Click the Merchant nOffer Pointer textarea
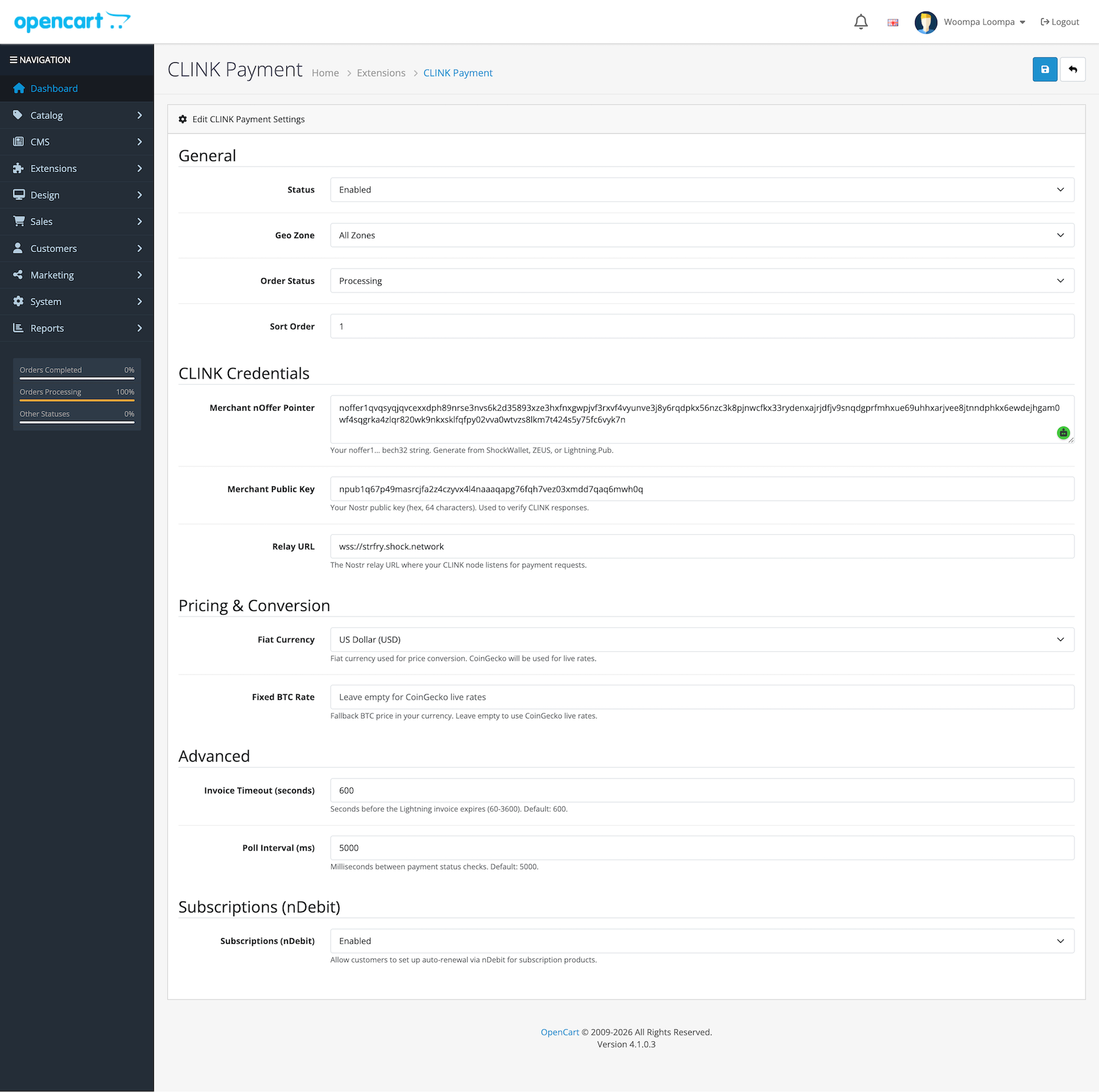Image resolution: width=1099 pixels, height=1092 pixels. (702, 419)
